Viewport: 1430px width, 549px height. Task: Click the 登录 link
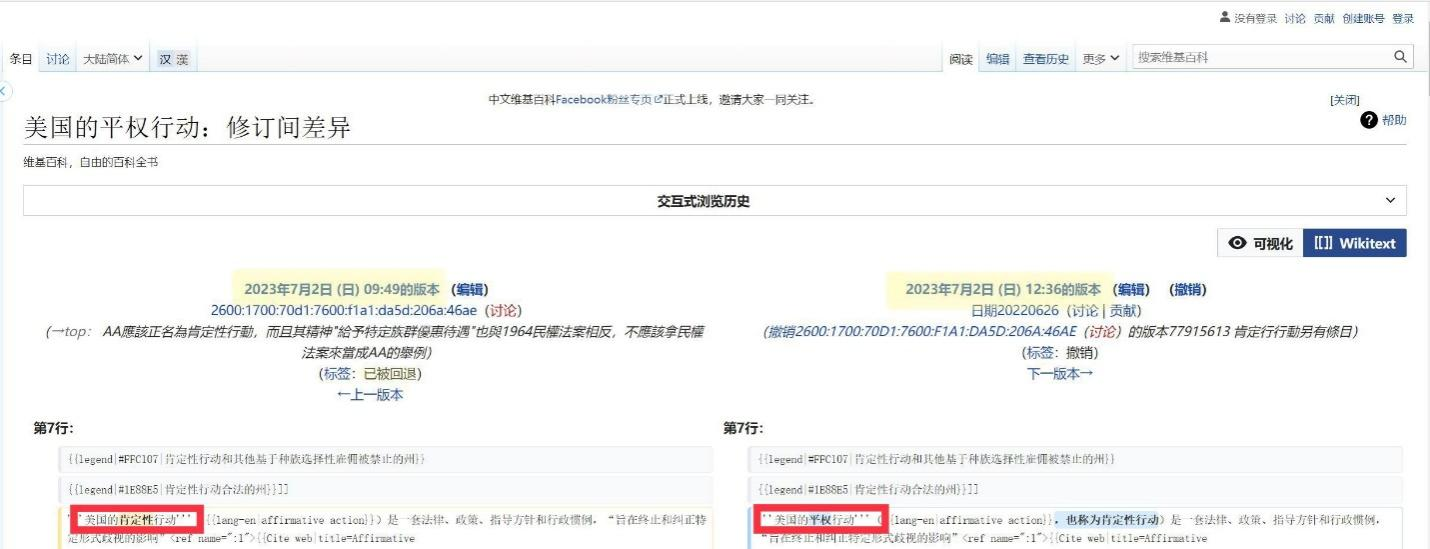pos(1403,18)
